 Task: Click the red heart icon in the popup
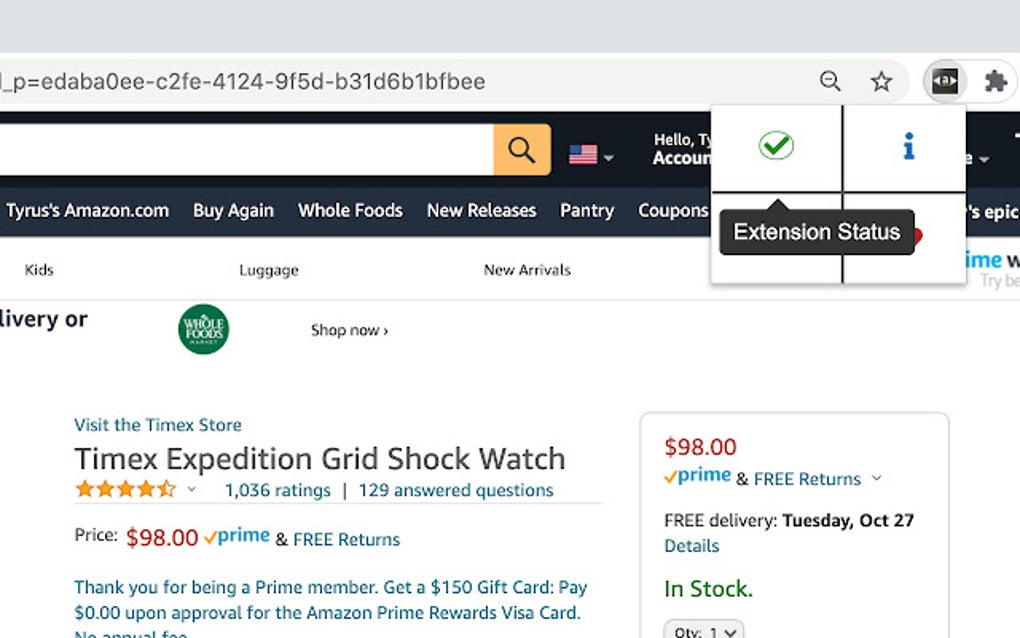pyautogui.click(x=916, y=232)
